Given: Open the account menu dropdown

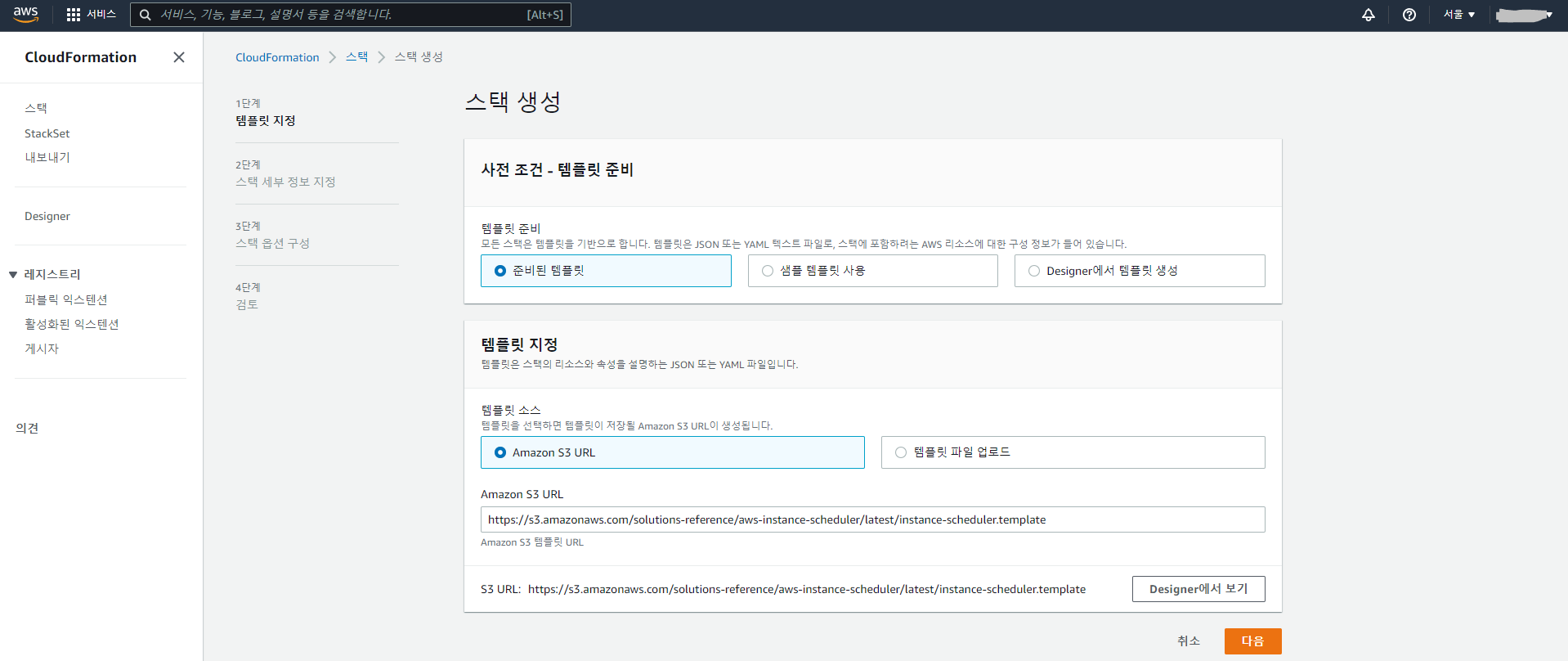Looking at the screenshot, I should point(1524,15).
